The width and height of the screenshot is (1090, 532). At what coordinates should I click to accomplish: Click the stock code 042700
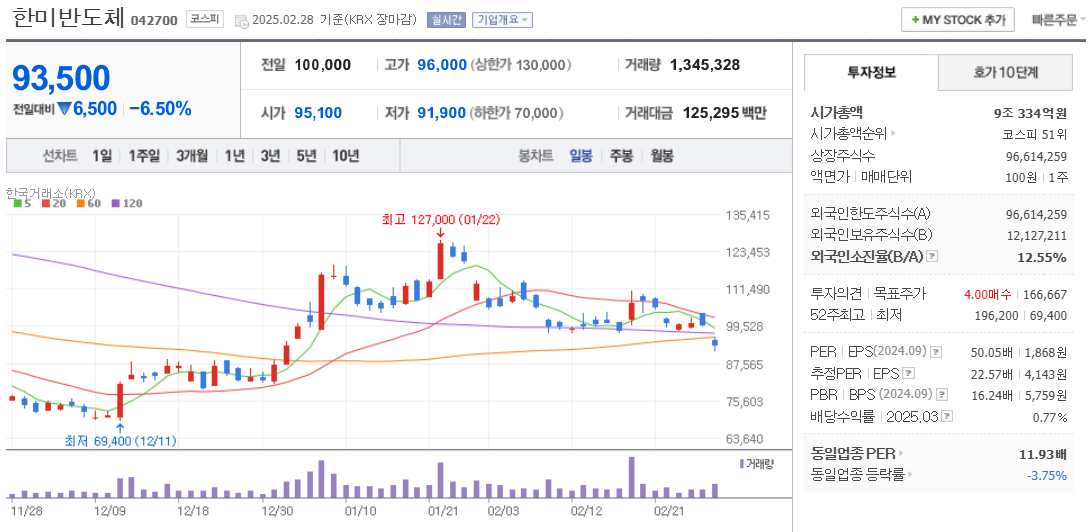point(154,20)
